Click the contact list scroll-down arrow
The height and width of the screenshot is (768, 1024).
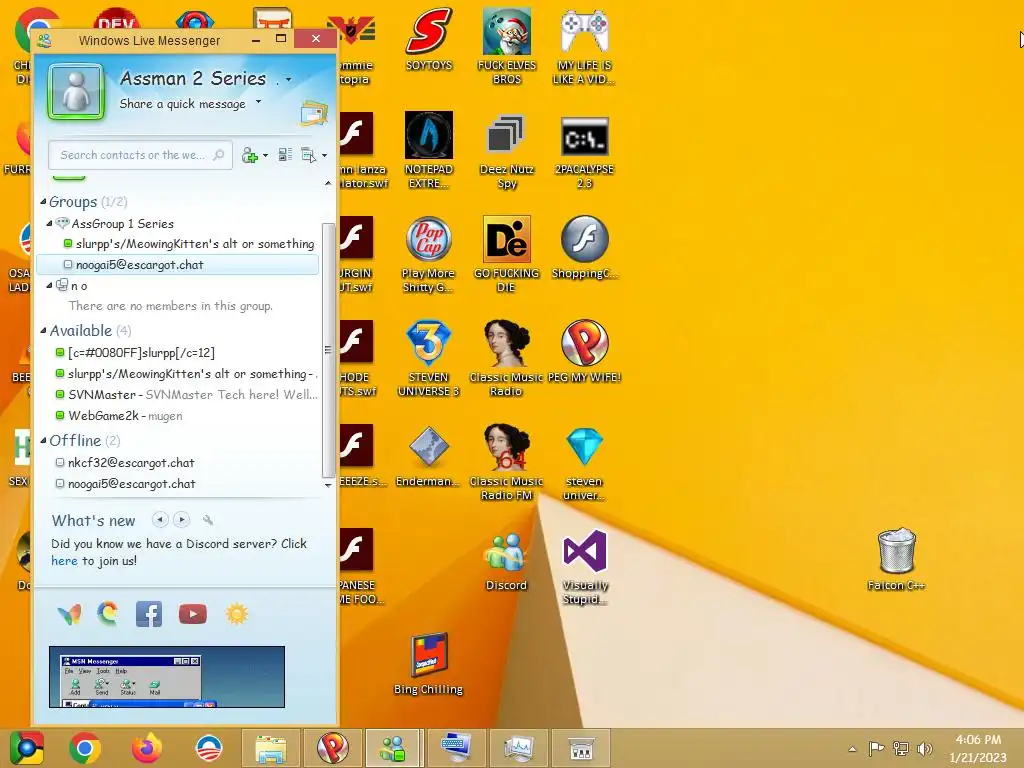328,485
